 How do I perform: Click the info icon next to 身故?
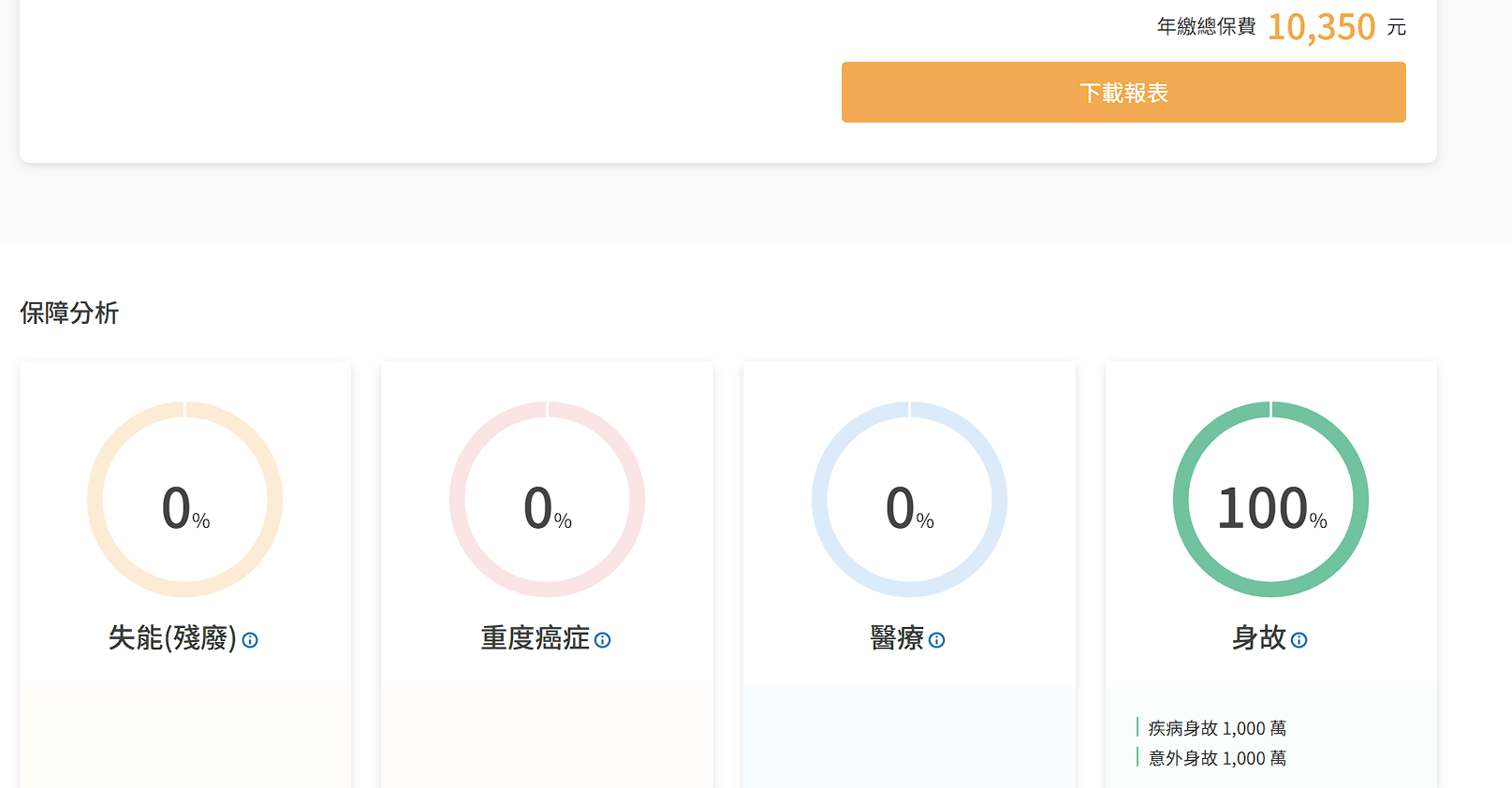point(1299,640)
